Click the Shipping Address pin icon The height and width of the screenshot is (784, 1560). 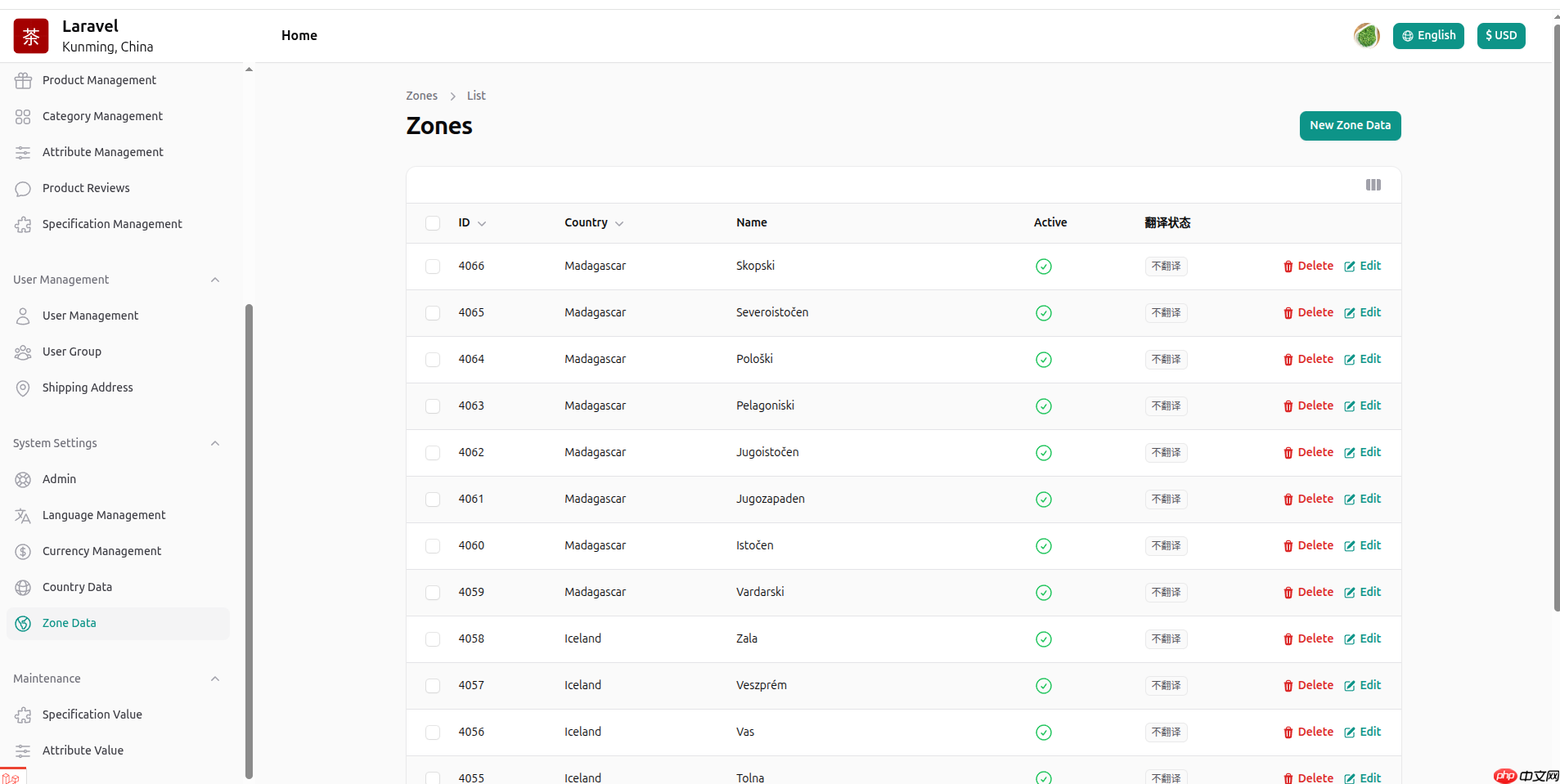click(x=23, y=388)
